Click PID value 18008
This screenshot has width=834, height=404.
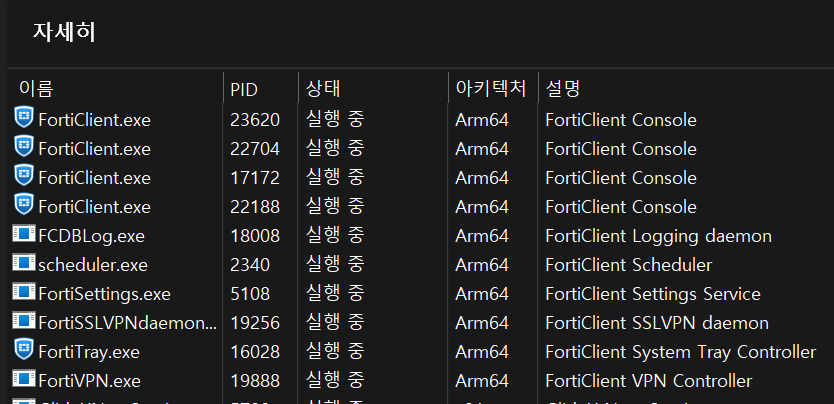tap(255, 236)
